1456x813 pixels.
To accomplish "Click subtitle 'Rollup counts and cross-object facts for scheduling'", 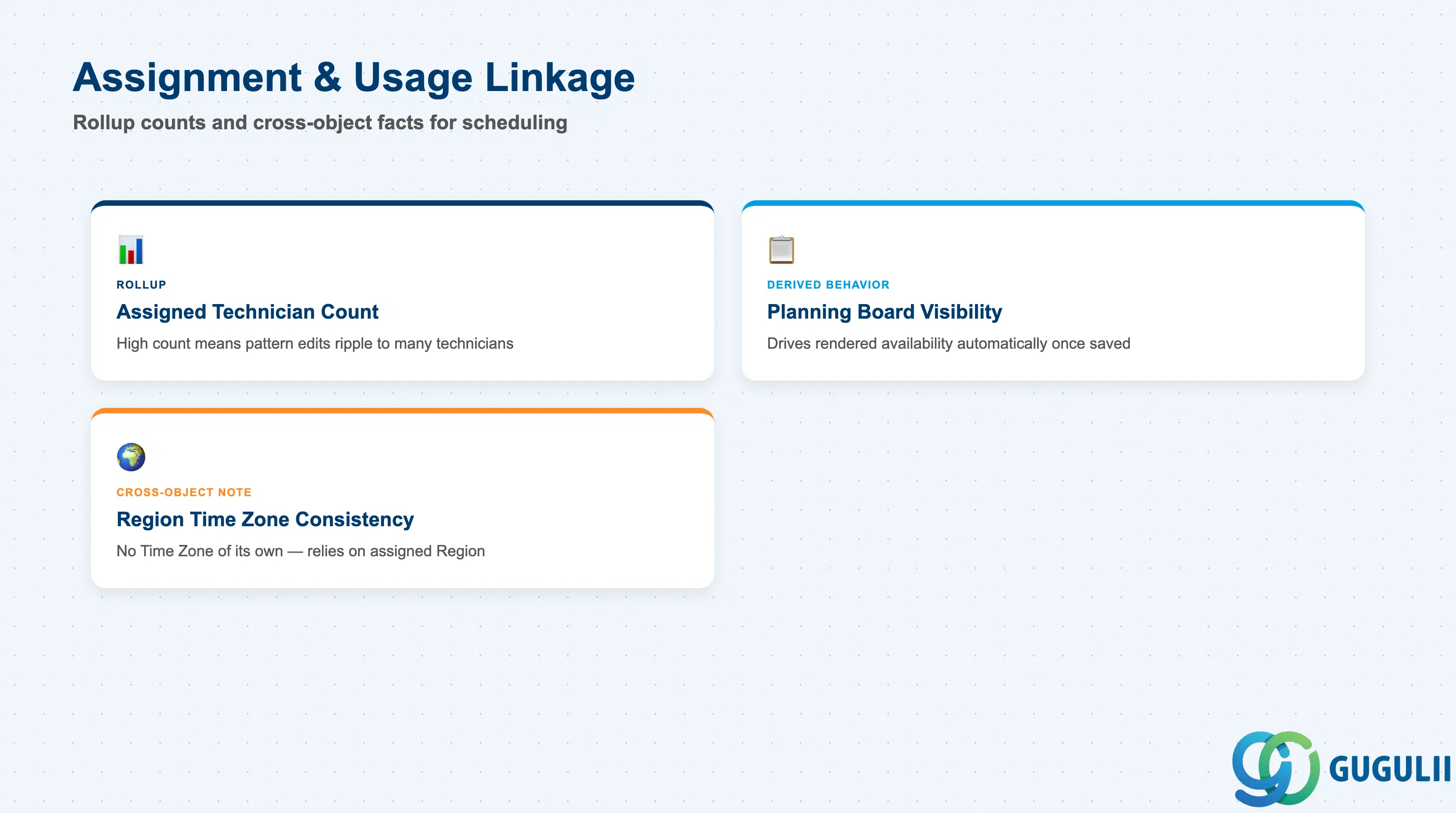I will point(320,123).
